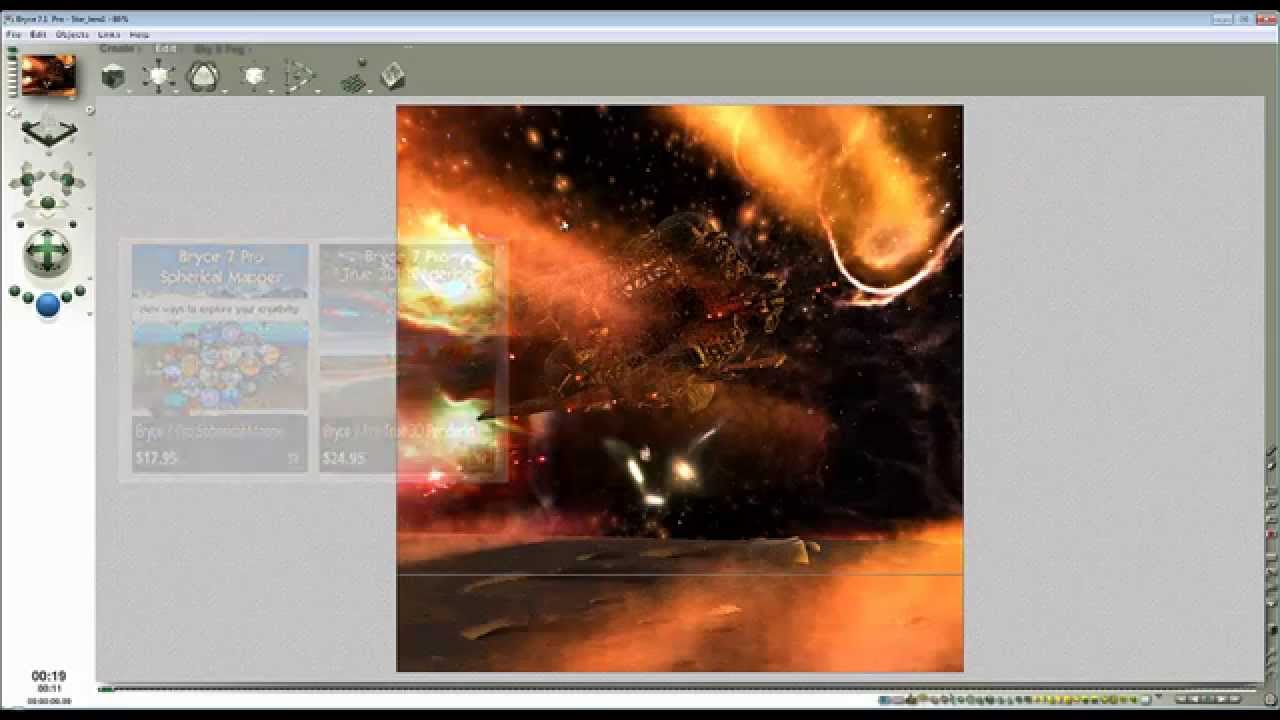Select the Resize tool icon
The height and width of the screenshot is (720, 1280).
point(158,76)
